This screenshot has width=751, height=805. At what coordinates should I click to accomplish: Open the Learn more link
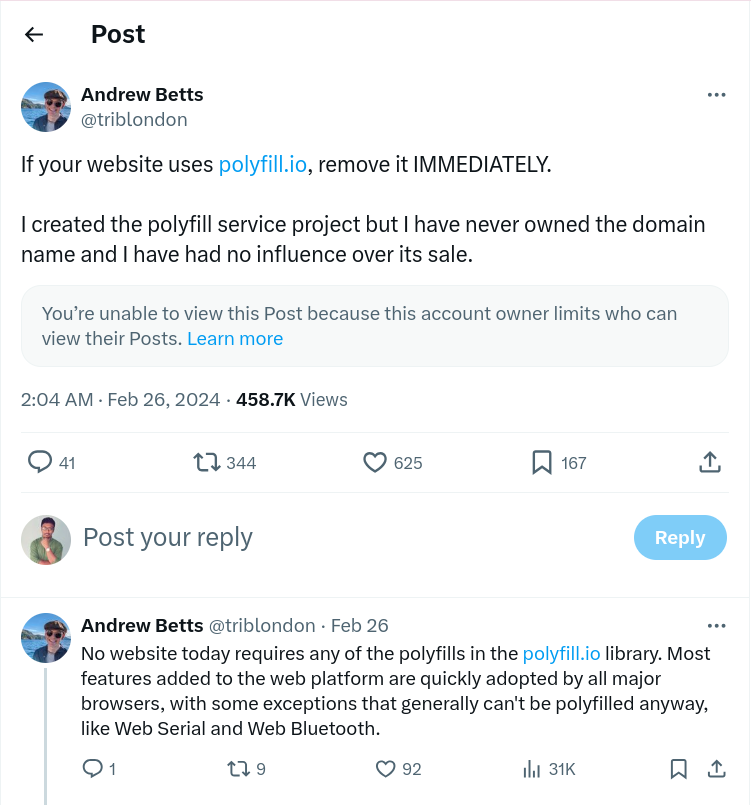pyautogui.click(x=235, y=339)
